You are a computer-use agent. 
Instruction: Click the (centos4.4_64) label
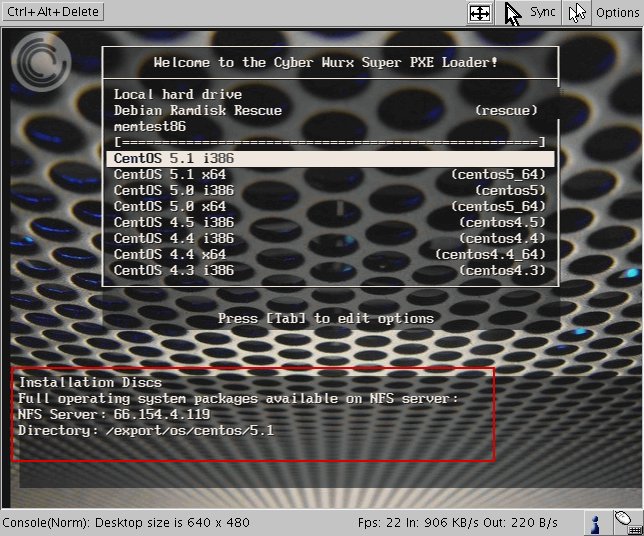coord(490,255)
